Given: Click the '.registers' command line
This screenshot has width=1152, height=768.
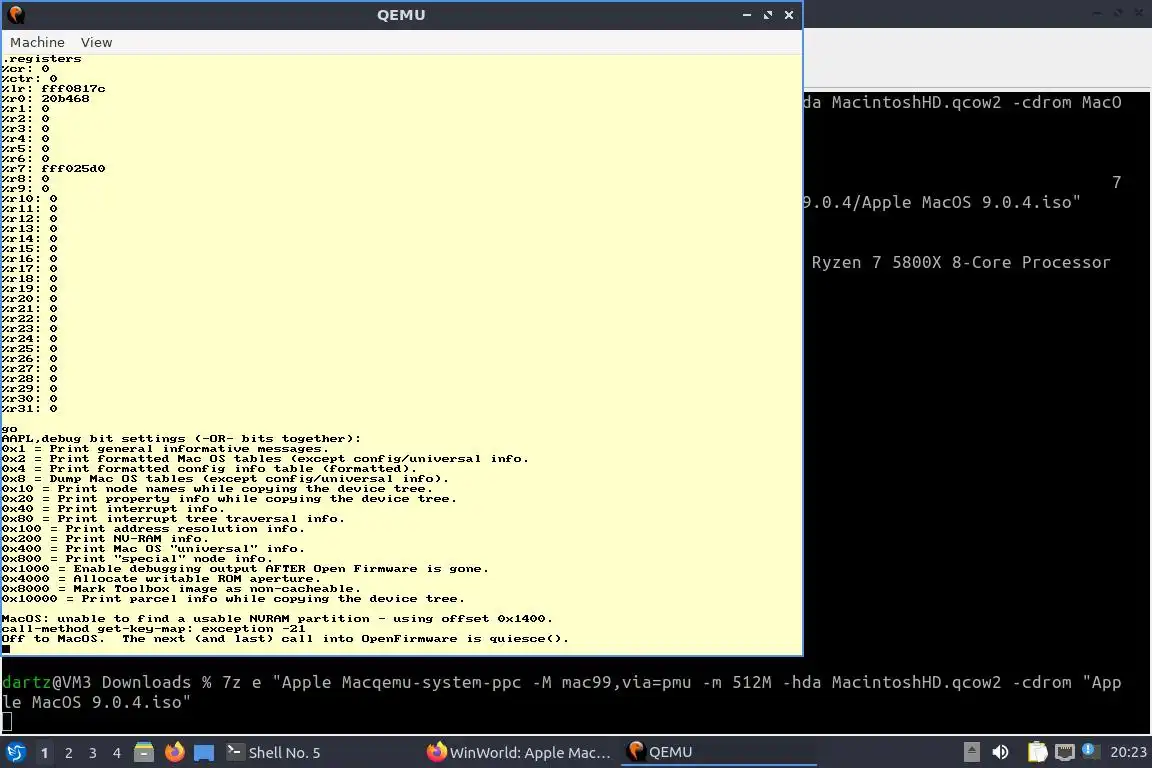Looking at the screenshot, I should (x=42, y=59).
